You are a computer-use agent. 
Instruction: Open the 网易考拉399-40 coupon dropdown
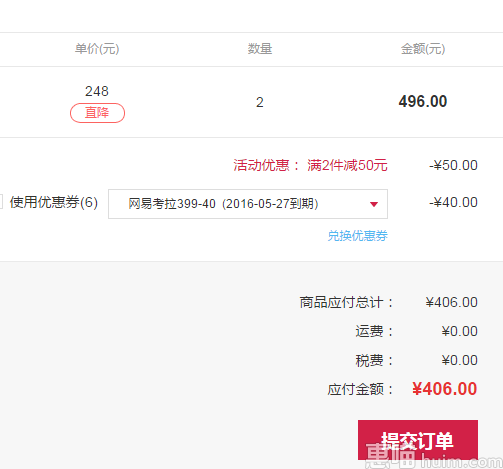(248, 204)
